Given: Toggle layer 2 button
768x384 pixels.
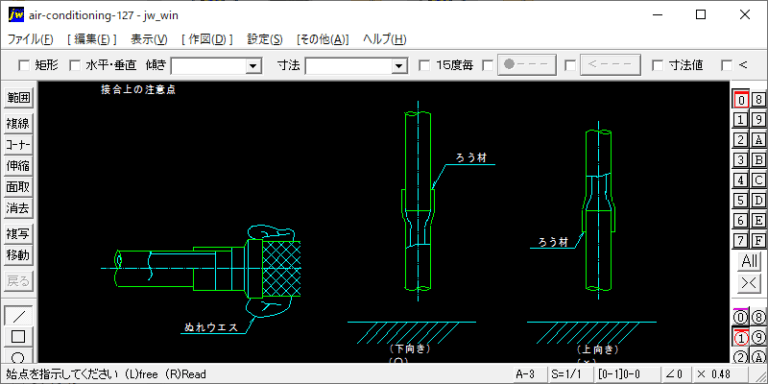Looking at the screenshot, I should pyautogui.click(x=741, y=140).
